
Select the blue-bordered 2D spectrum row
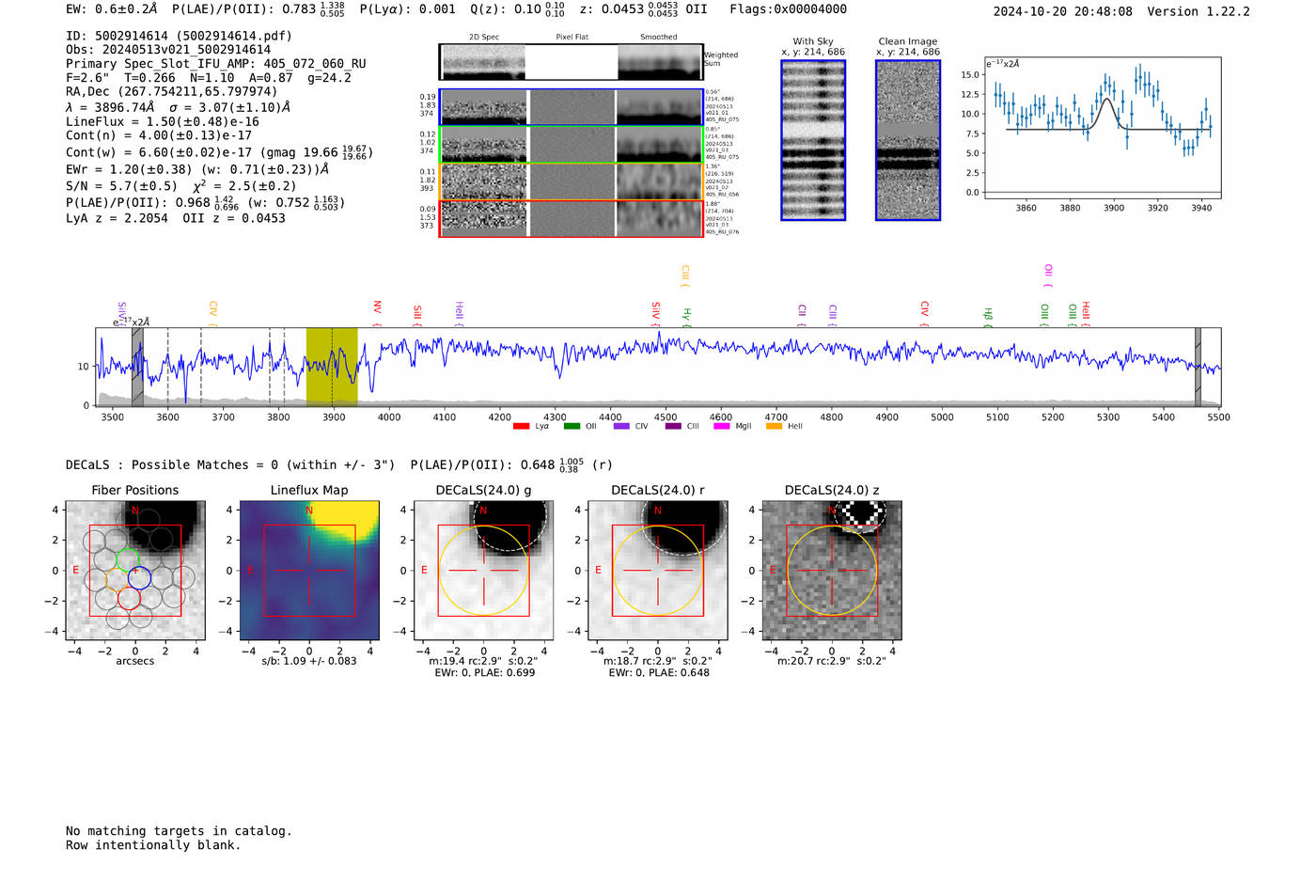(571, 107)
